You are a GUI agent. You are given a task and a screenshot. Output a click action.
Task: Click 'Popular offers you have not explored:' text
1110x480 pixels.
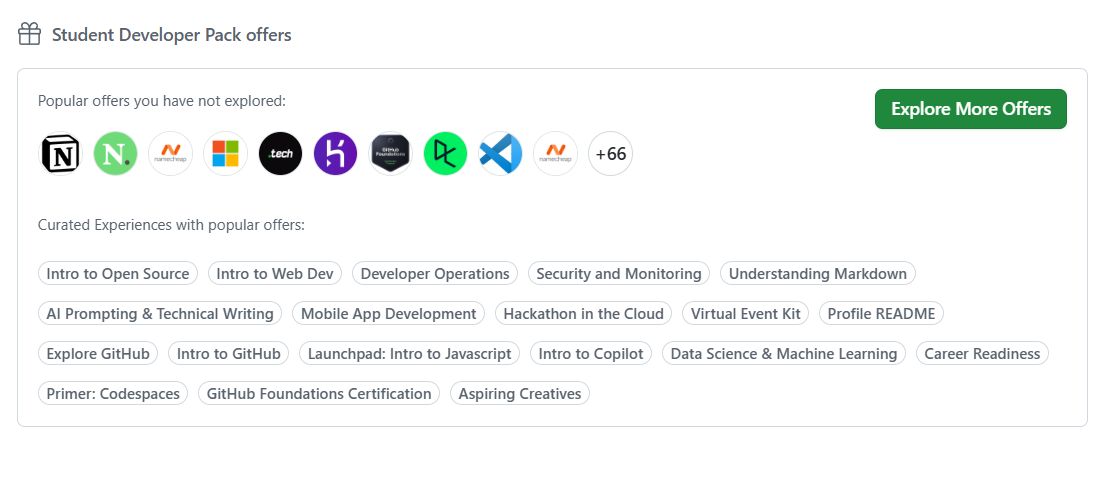click(x=162, y=101)
